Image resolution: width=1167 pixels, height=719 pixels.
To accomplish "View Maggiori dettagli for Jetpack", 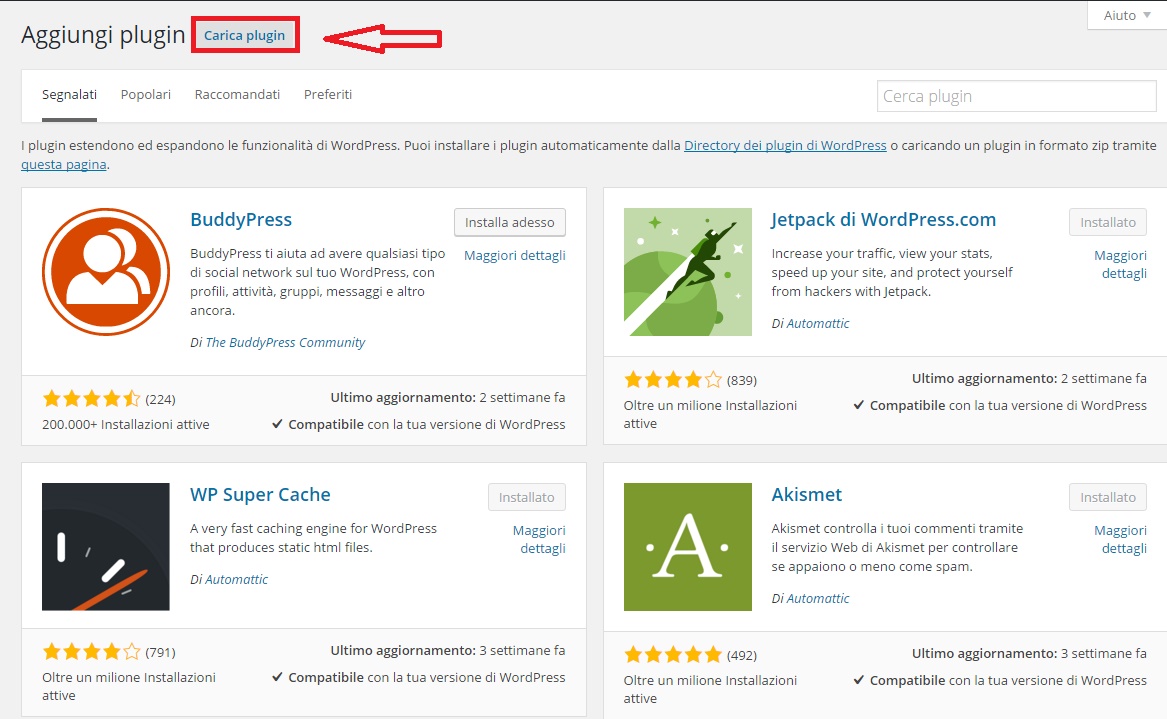I will coord(1121,264).
